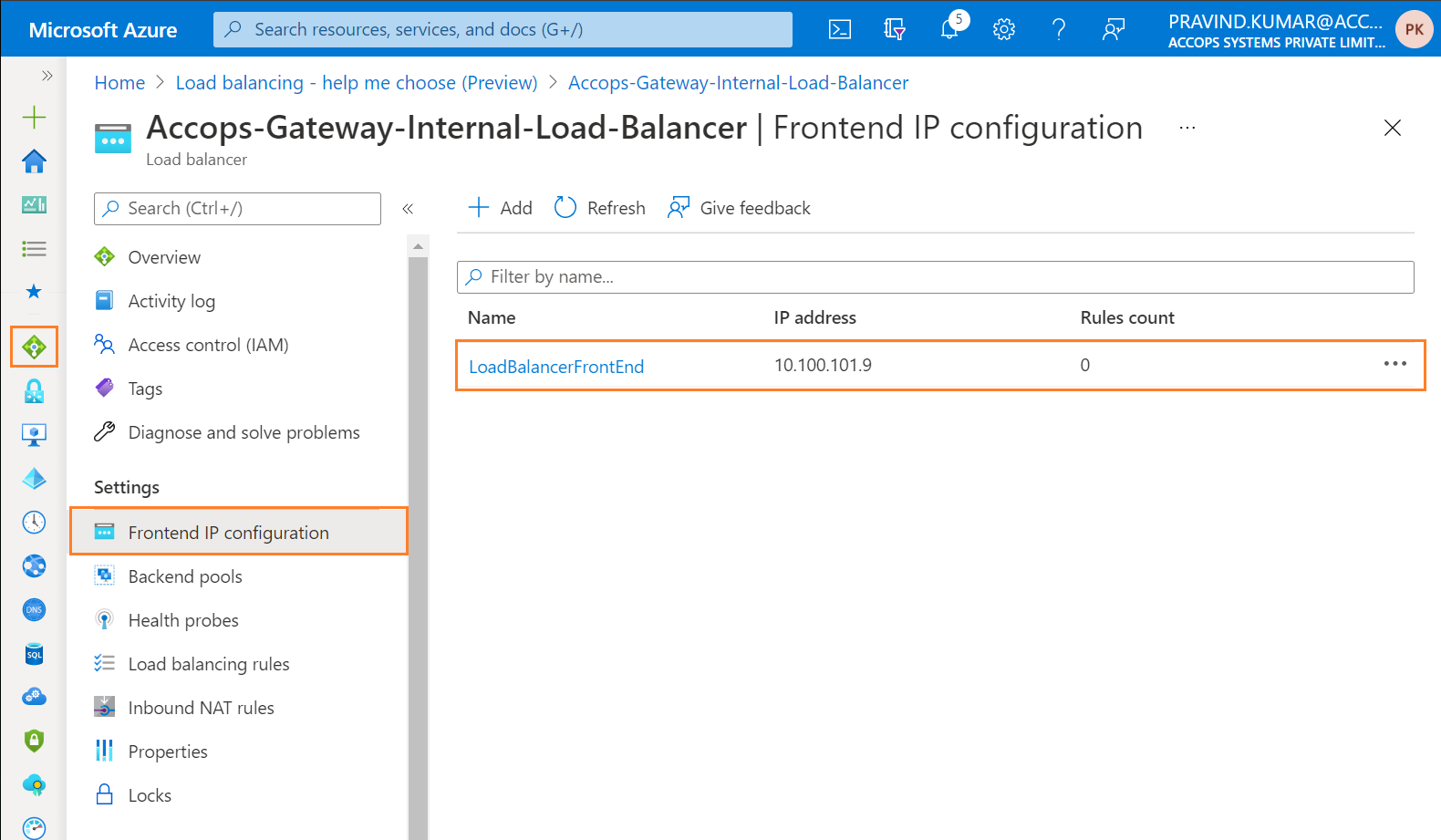Sort by the IP address column header
The width and height of the screenshot is (1441, 840).
pyautogui.click(x=815, y=317)
